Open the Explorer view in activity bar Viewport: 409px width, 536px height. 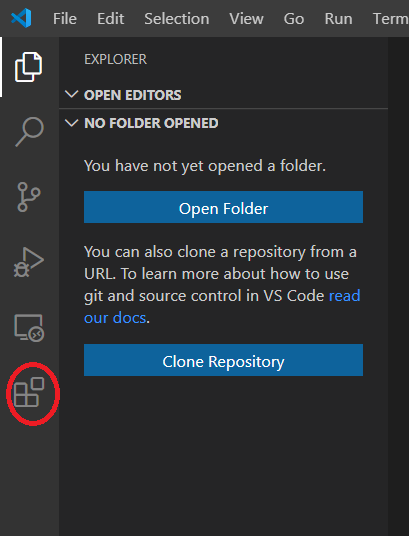29,67
